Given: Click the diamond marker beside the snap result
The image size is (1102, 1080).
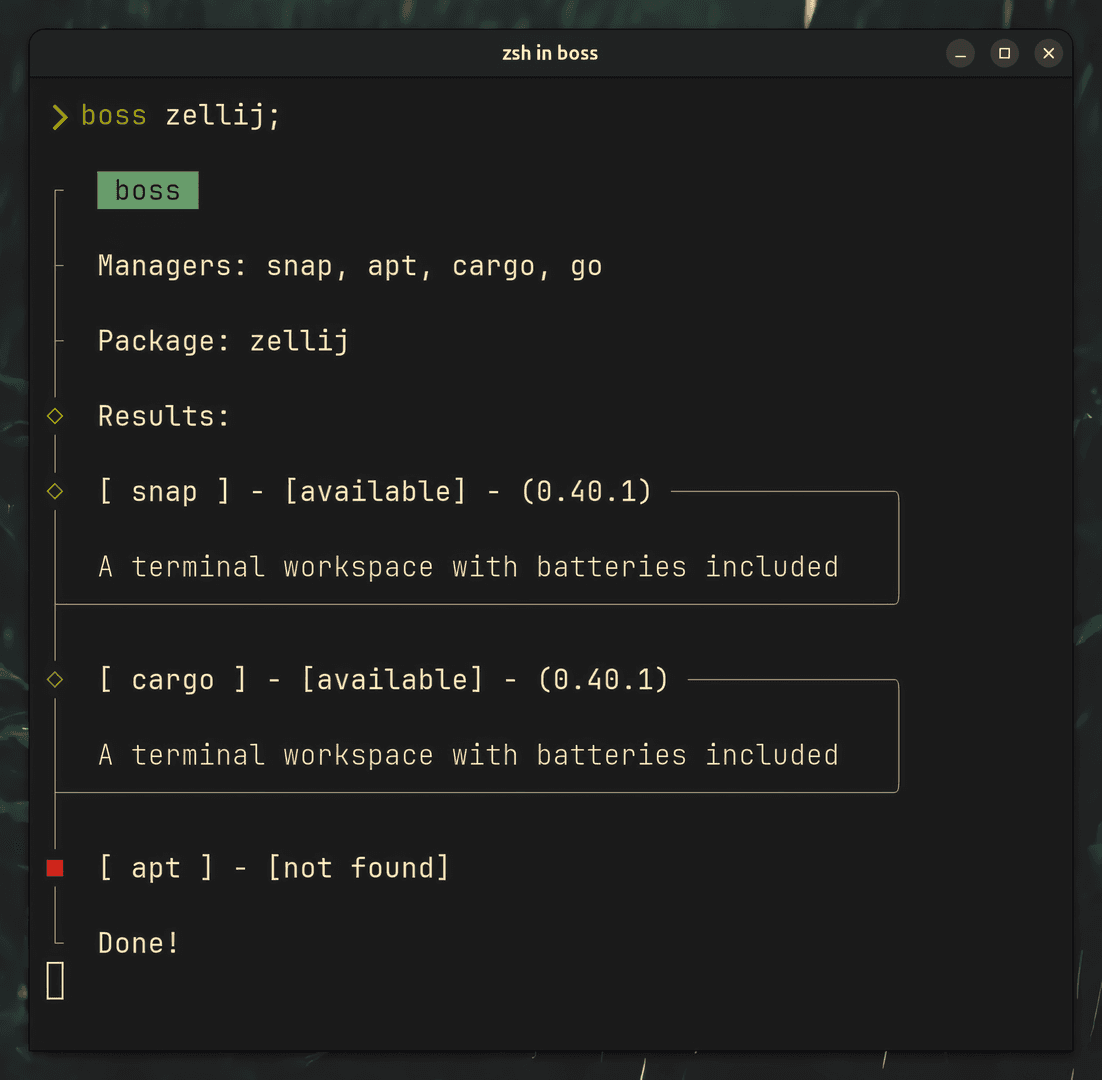Looking at the screenshot, I should [x=55, y=491].
